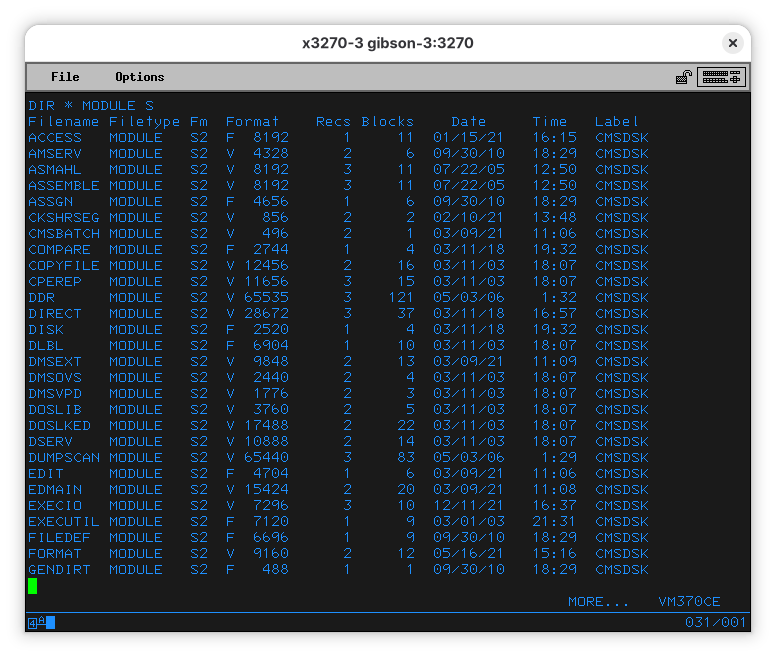This screenshot has height=657, width=776.
Task: Open the on-screen keypad icon
Action: pyautogui.click(x=721, y=77)
